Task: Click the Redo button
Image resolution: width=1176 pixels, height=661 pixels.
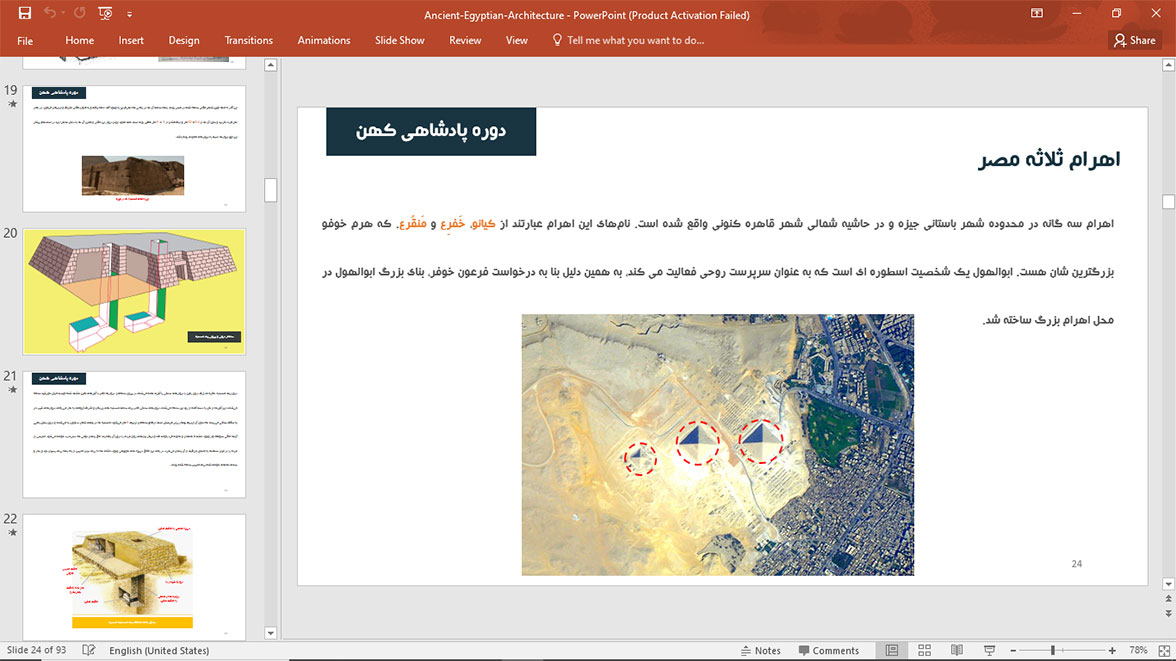Action: [80, 14]
